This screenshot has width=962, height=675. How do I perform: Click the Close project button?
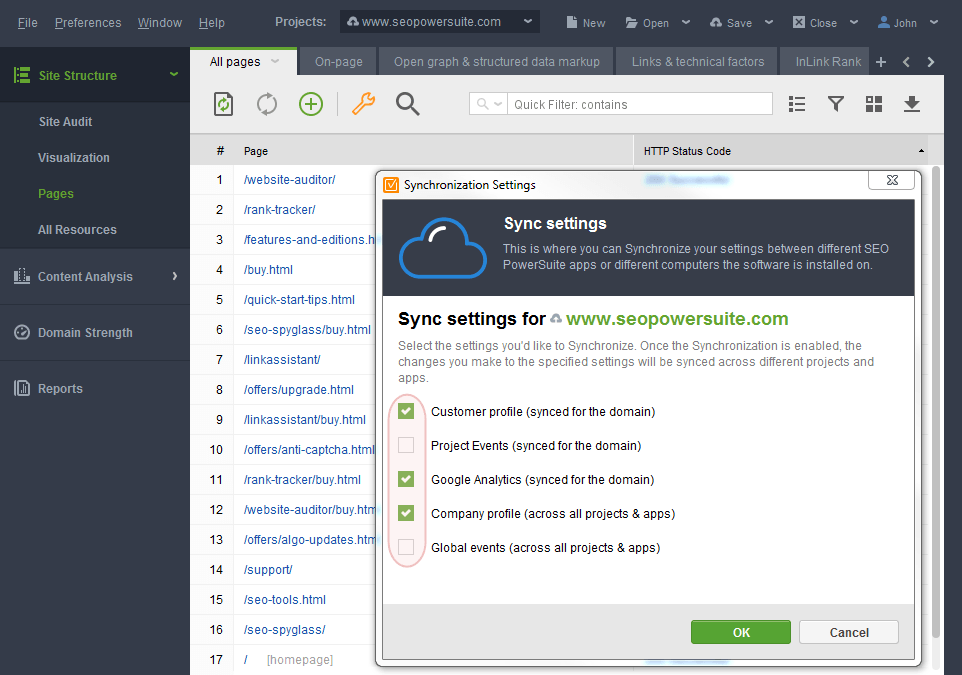click(815, 23)
